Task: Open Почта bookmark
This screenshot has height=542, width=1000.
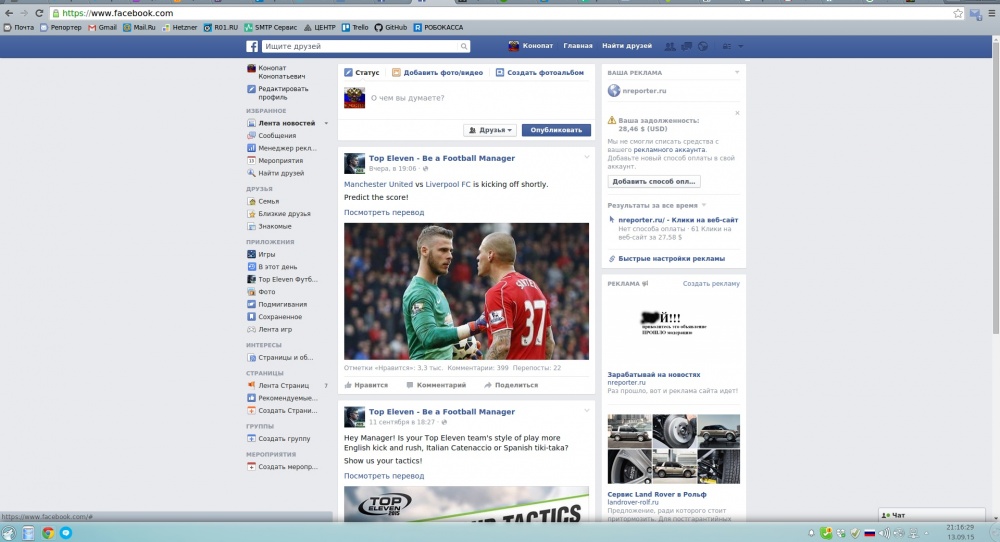Action: pyautogui.click(x=19, y=27)
